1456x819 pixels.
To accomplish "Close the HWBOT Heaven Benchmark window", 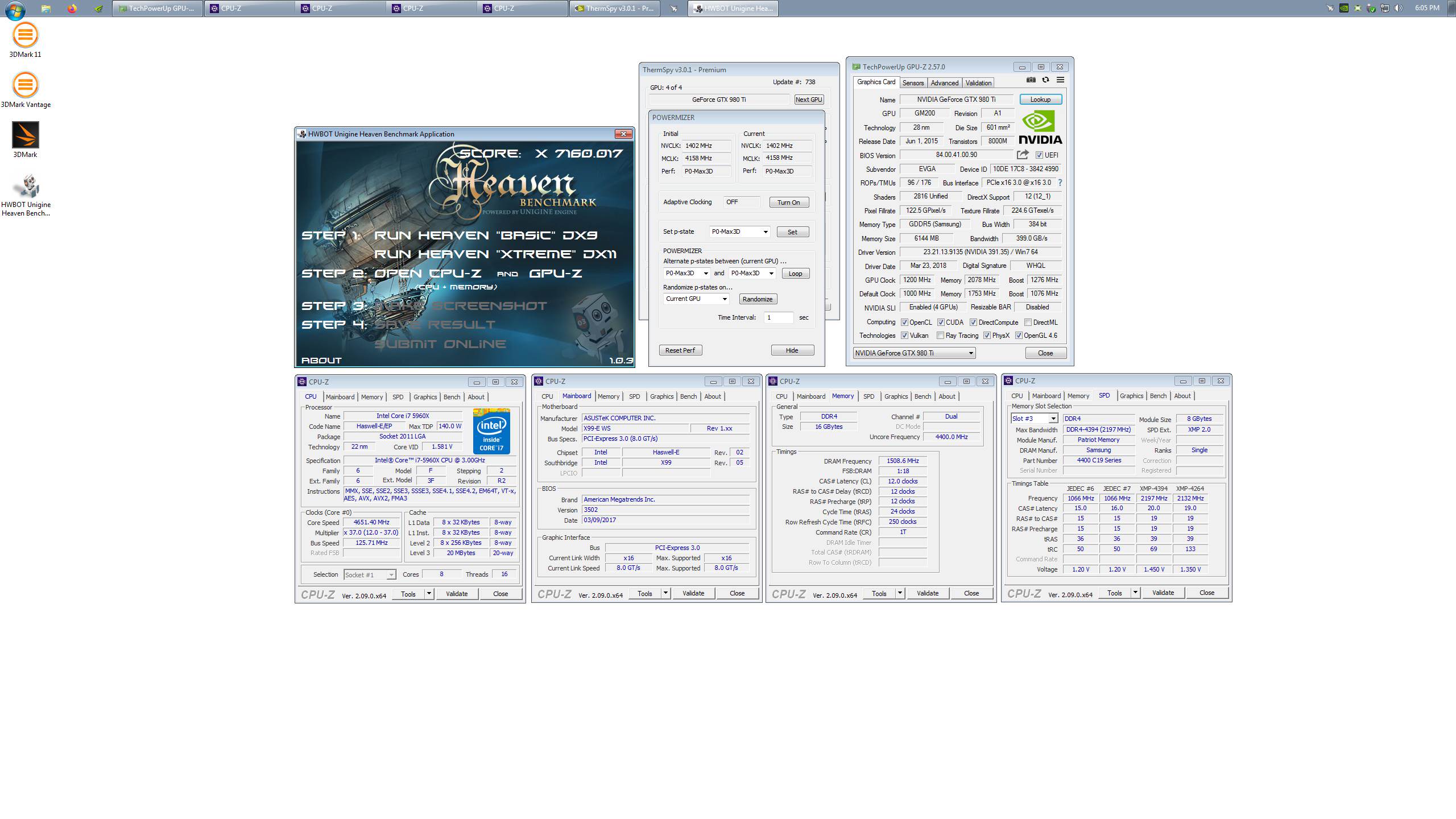I will [x=623, y=134].
